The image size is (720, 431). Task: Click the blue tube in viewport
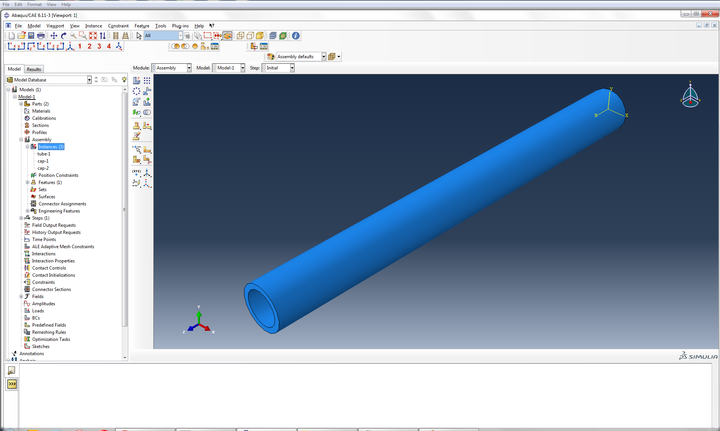(434, 209)
